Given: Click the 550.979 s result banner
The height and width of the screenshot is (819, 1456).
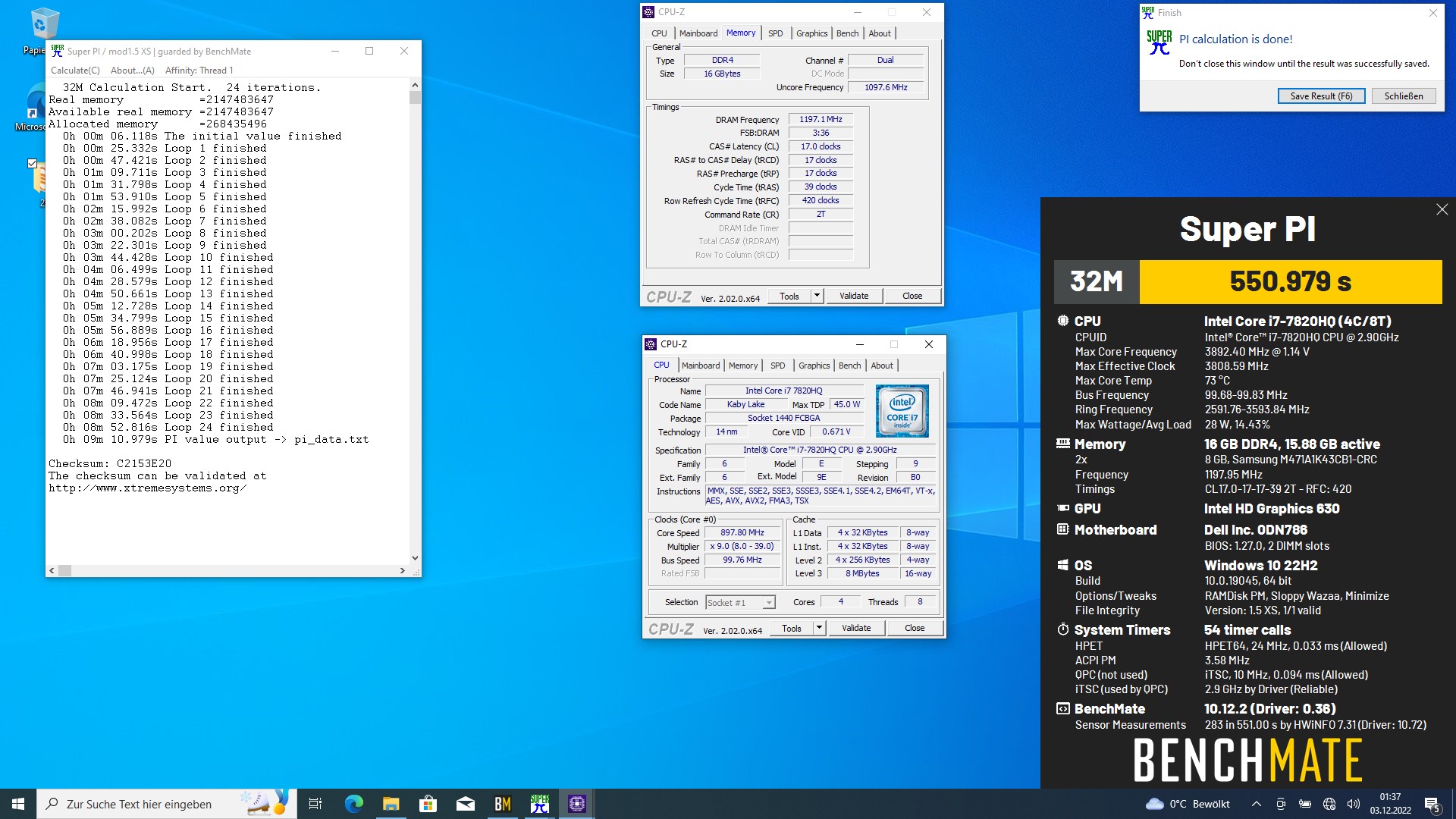Looking at the screenshot, I should click(x=1290, y=282).
